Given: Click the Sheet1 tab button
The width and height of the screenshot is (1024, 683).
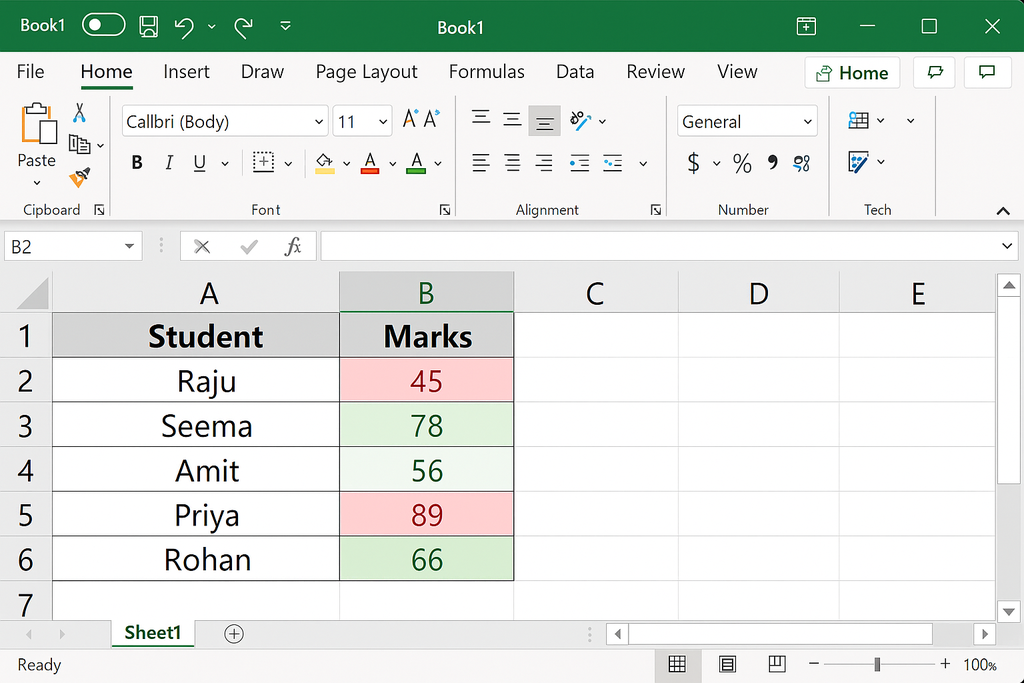Looking at the screenshot, I should [152, 633].
